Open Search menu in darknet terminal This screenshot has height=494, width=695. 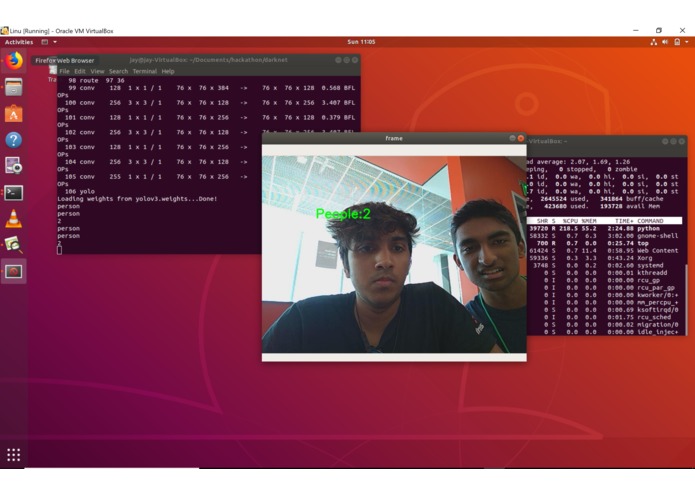118,71
